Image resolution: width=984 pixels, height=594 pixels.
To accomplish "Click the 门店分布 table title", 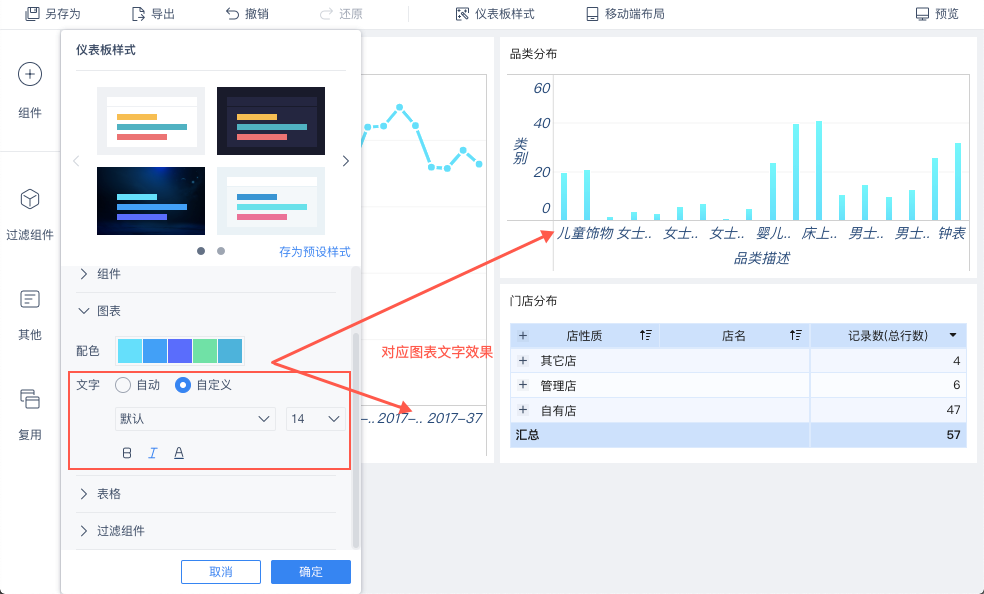I will 533,301.
